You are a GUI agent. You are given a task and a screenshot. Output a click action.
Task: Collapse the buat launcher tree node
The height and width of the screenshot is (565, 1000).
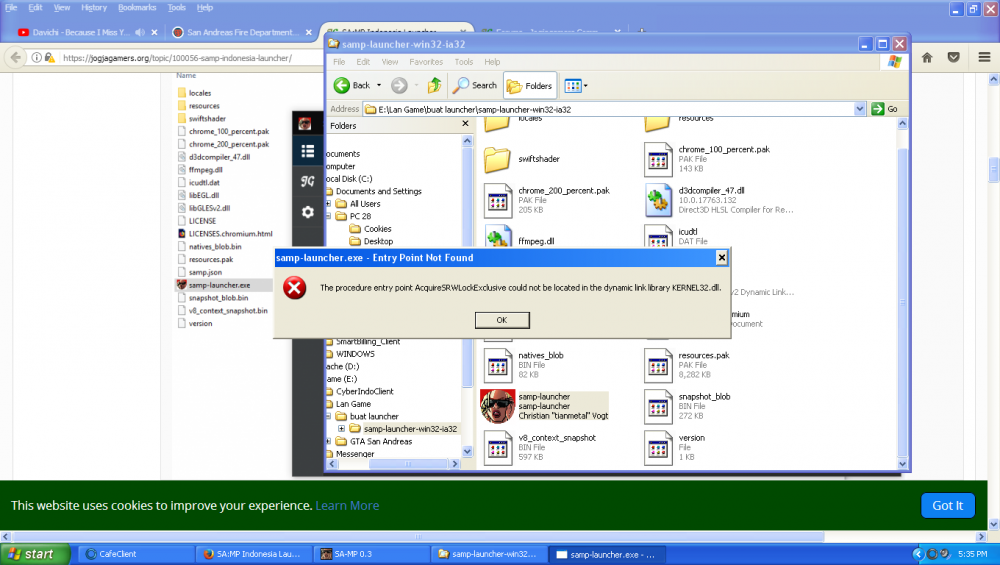(x=329, y=416)
